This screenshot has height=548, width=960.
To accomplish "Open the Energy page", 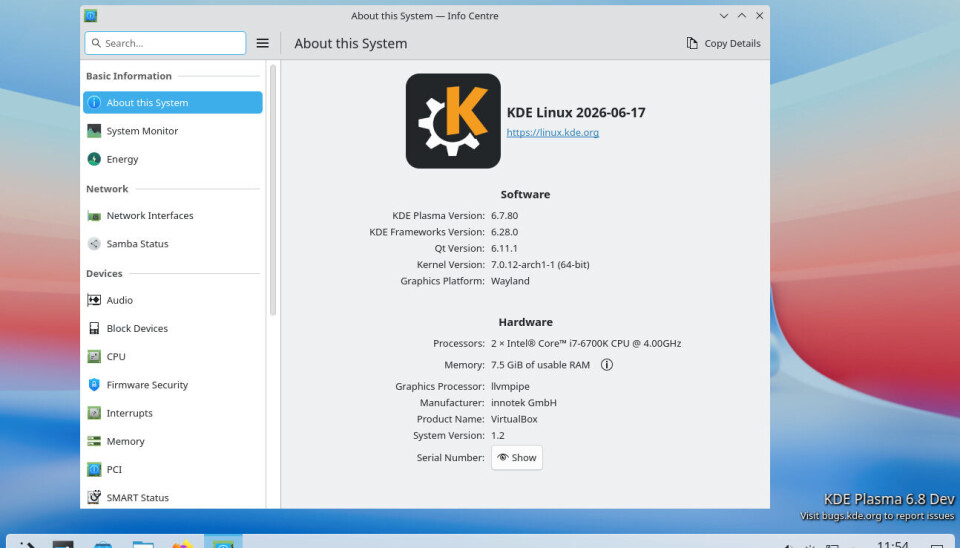I will point(173,159).
